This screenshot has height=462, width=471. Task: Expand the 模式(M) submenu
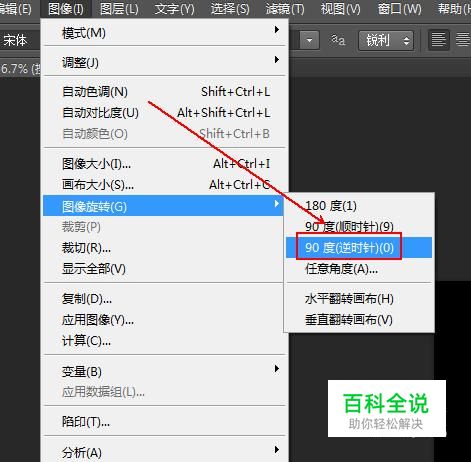(x=165, y=33)
